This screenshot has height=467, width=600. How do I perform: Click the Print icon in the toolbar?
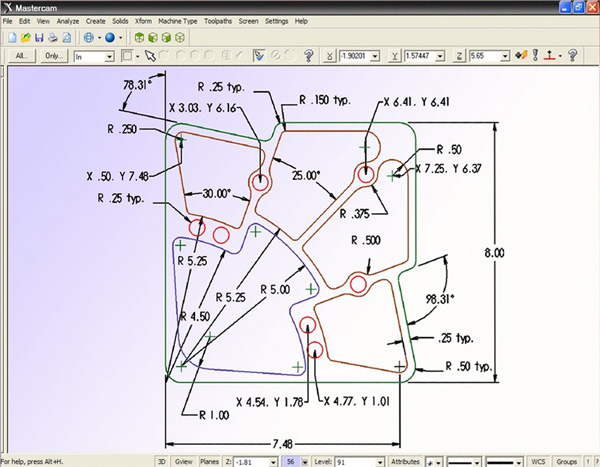(x=51, y=38)
